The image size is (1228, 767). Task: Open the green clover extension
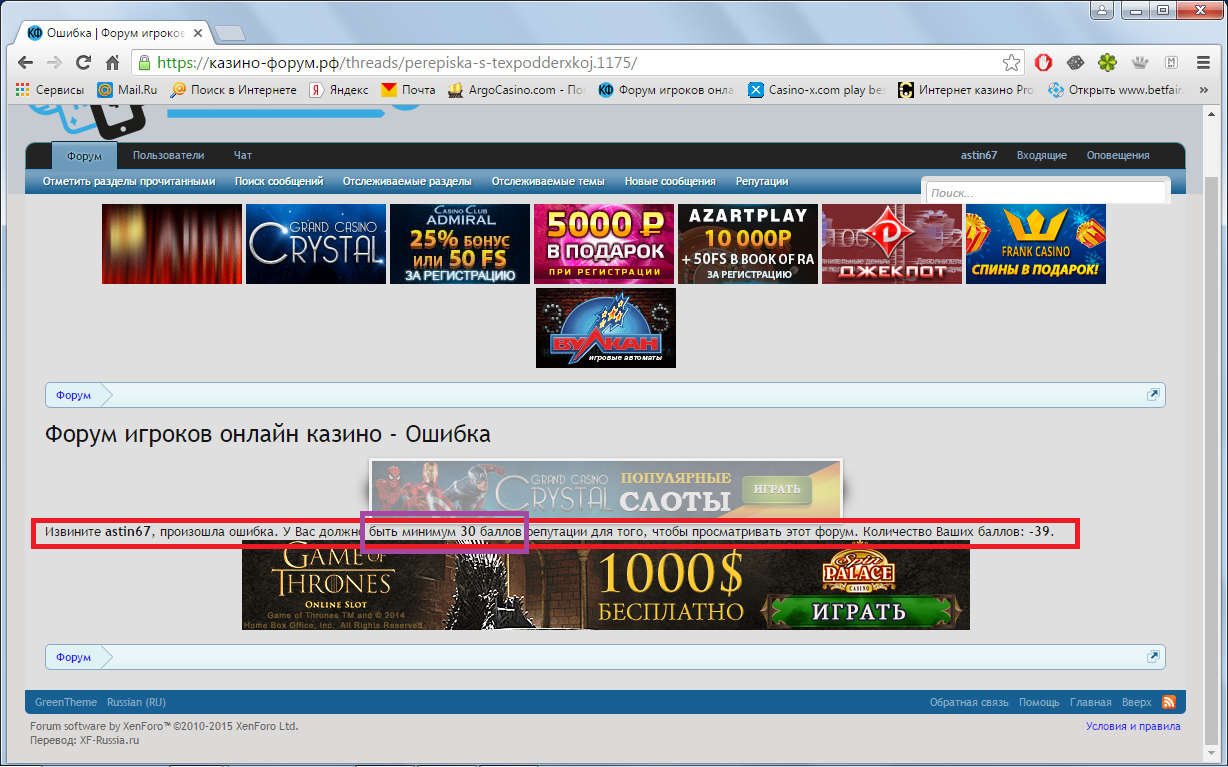[1107, 62]
